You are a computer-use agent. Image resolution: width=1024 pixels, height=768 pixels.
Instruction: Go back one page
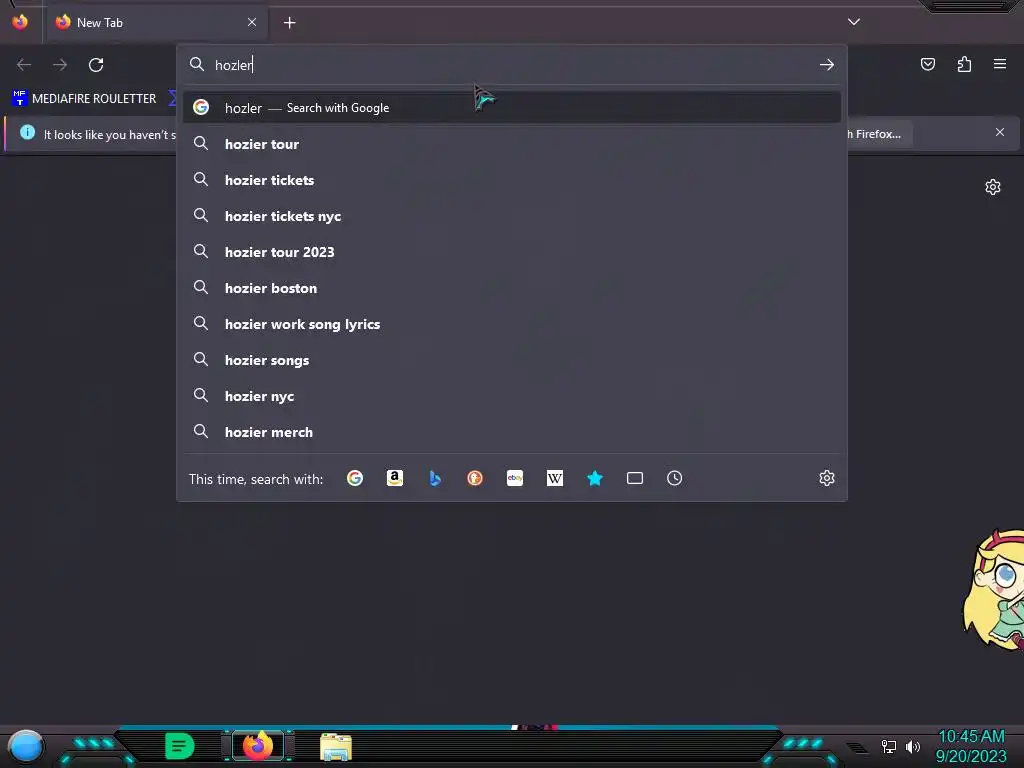[x=24, y=65]
